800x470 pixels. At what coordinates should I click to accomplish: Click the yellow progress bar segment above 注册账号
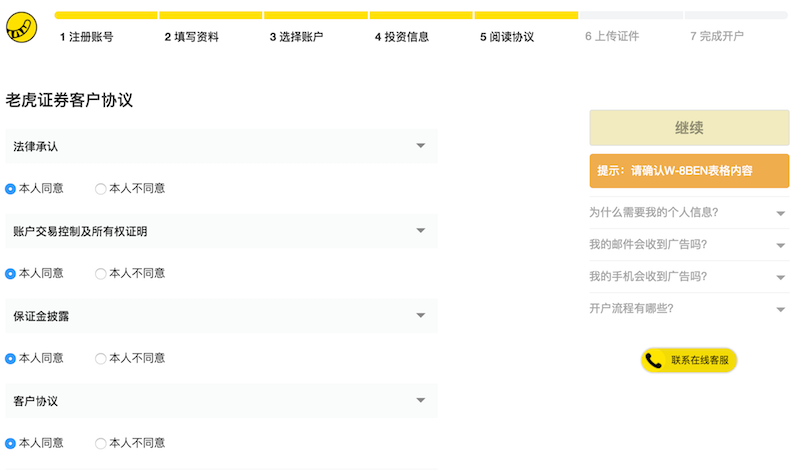tap(106, 15)
